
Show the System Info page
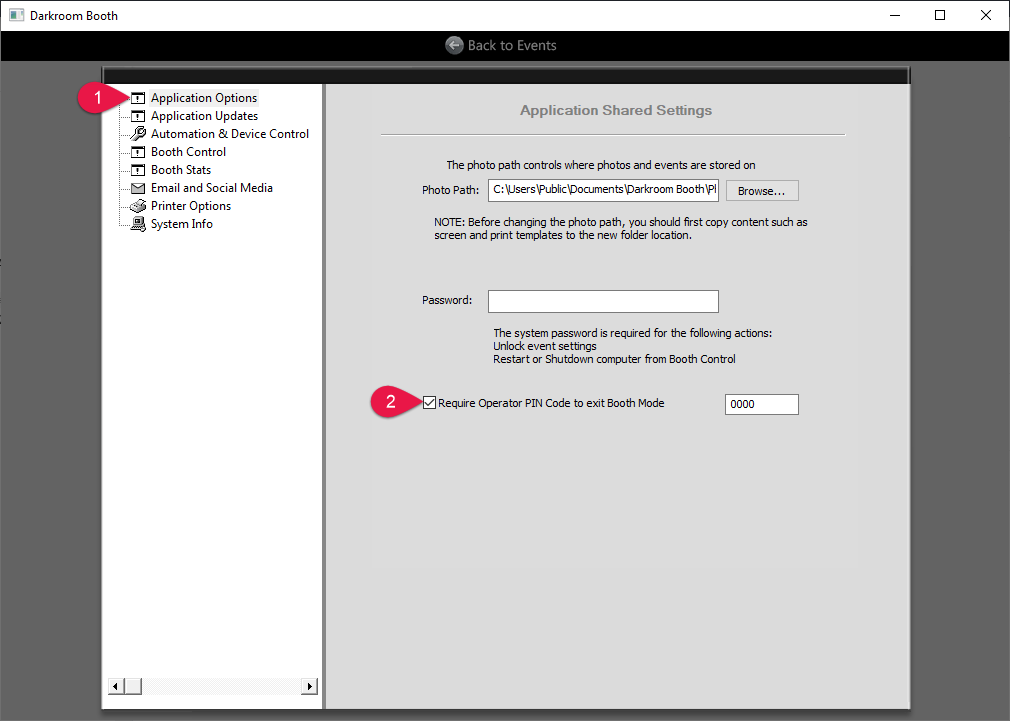click(182, 224)
